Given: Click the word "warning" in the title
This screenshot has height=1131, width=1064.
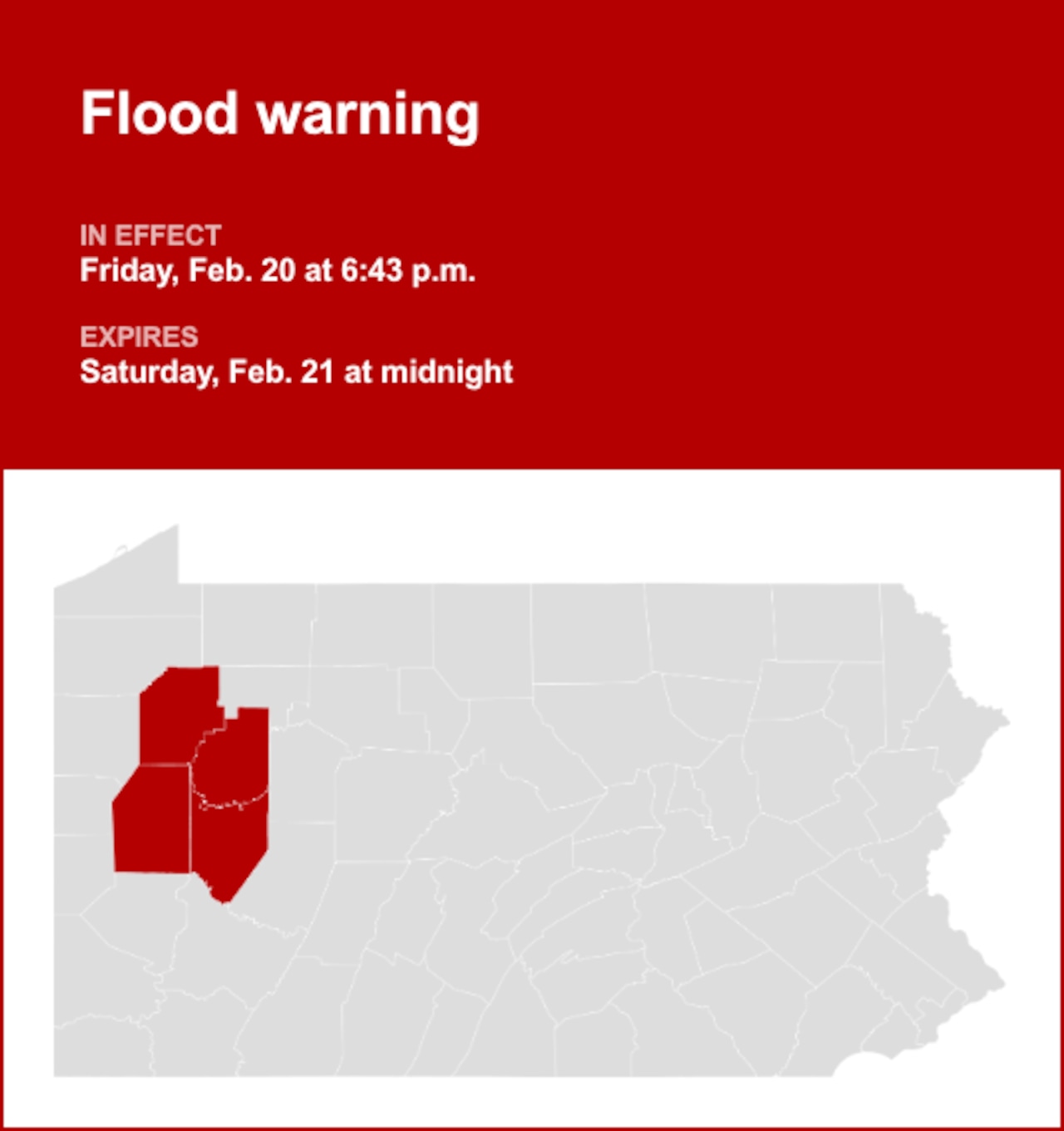Looking at the screenshot, I should pyautogui.click(x=367, y=116).
